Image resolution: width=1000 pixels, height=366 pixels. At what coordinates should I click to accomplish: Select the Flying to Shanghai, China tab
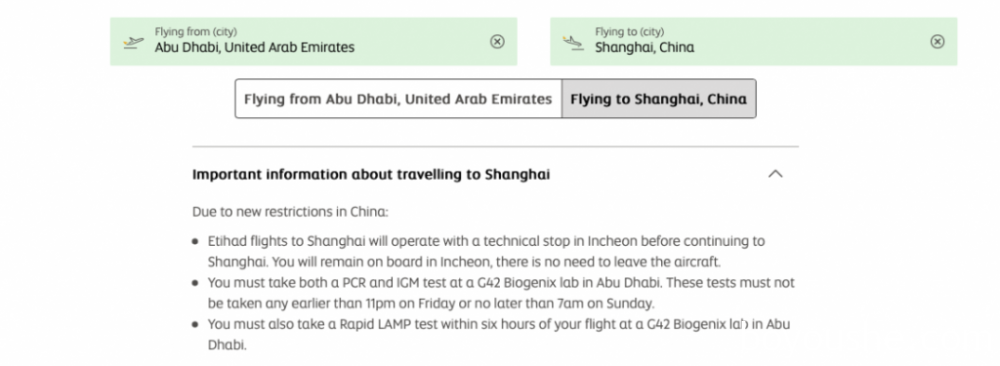pyautogui.click(x=658, y=99)
